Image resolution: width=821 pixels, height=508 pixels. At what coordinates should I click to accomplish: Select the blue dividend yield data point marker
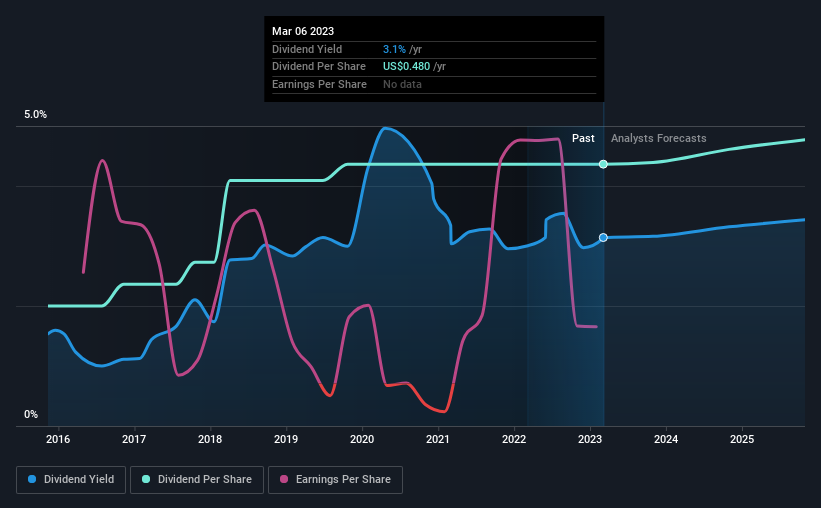[603, 238]
